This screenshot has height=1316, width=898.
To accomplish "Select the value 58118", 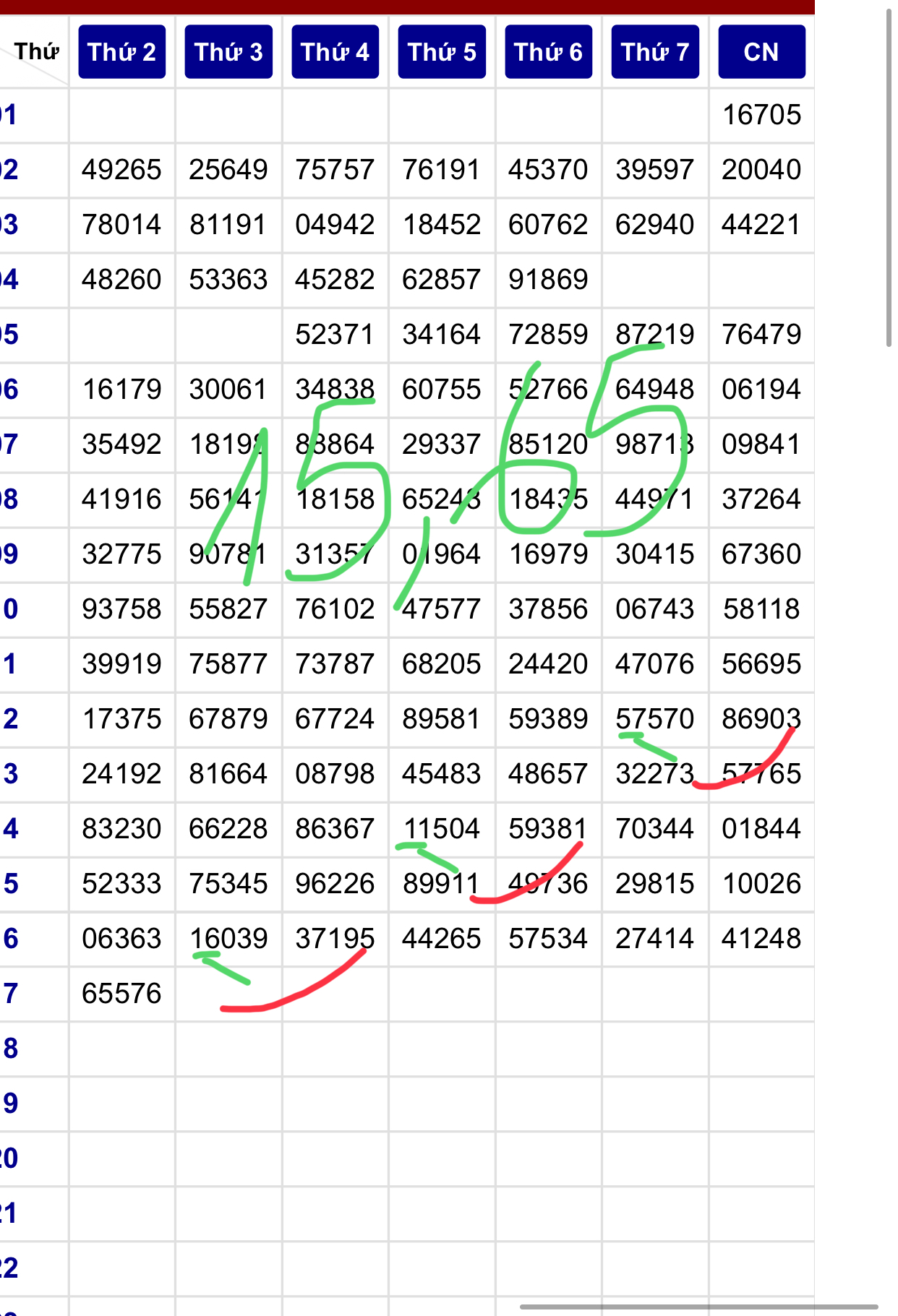I will (761, 609).
